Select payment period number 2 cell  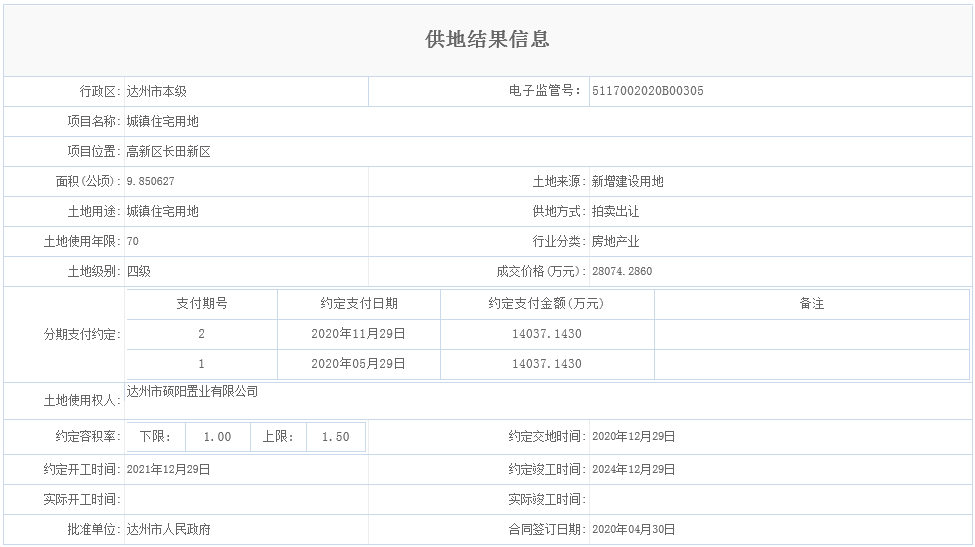point(201,334)
